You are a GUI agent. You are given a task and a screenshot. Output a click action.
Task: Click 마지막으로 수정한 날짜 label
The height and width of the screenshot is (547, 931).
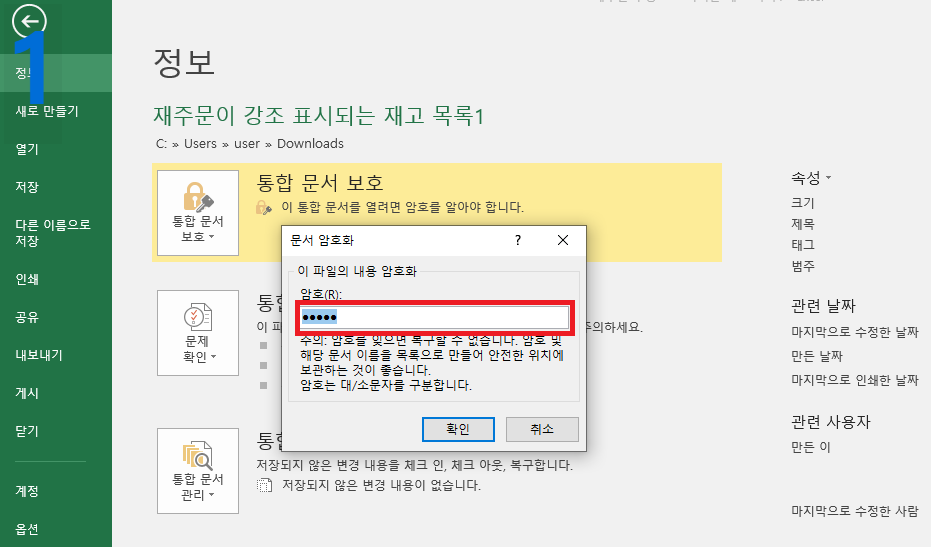coord(854,332)
